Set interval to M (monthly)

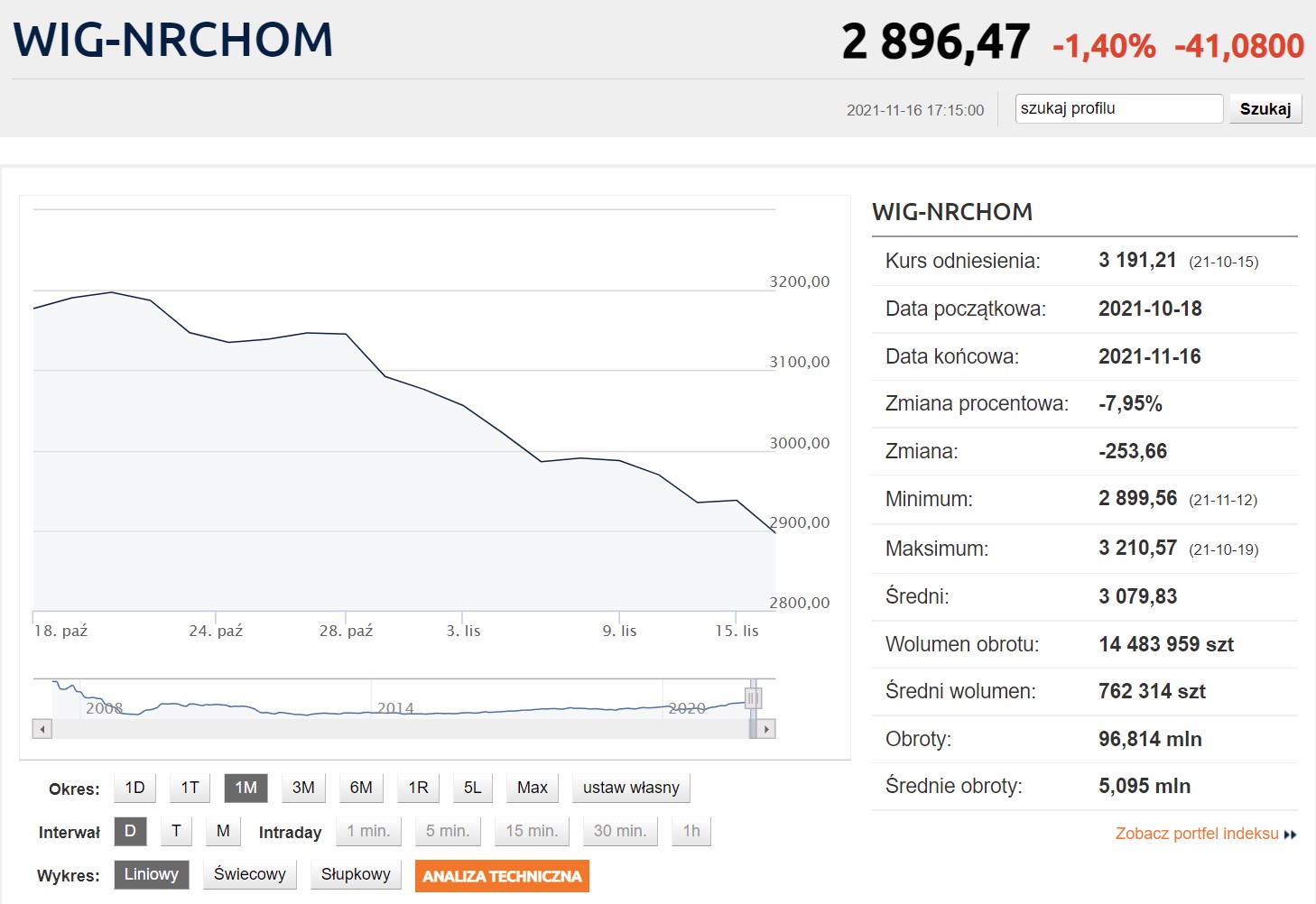coord(223,831)
